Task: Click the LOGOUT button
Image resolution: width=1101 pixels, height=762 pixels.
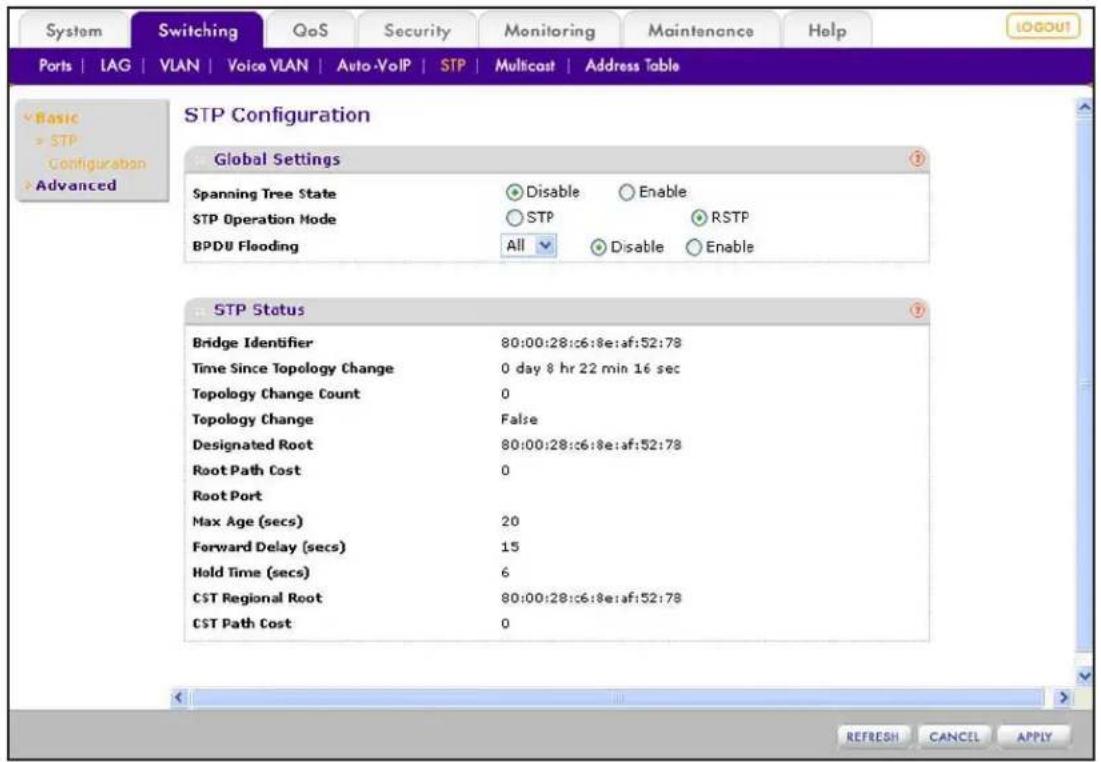Action: pyautogui.click(x=1043, y=27)
